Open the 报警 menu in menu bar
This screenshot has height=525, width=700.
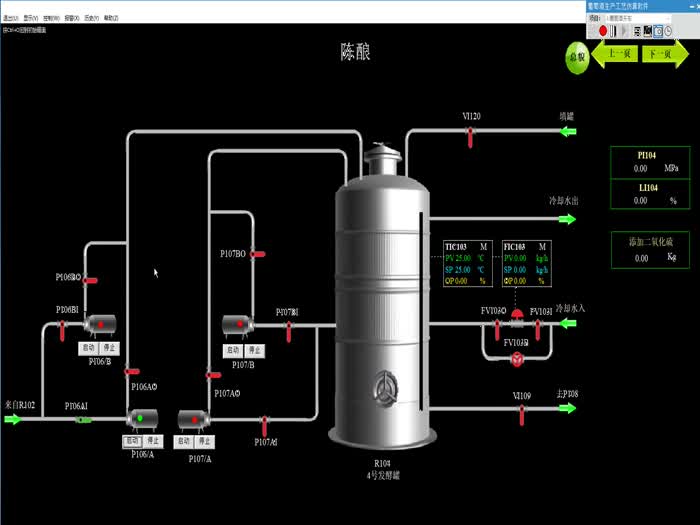click(71, 18)
